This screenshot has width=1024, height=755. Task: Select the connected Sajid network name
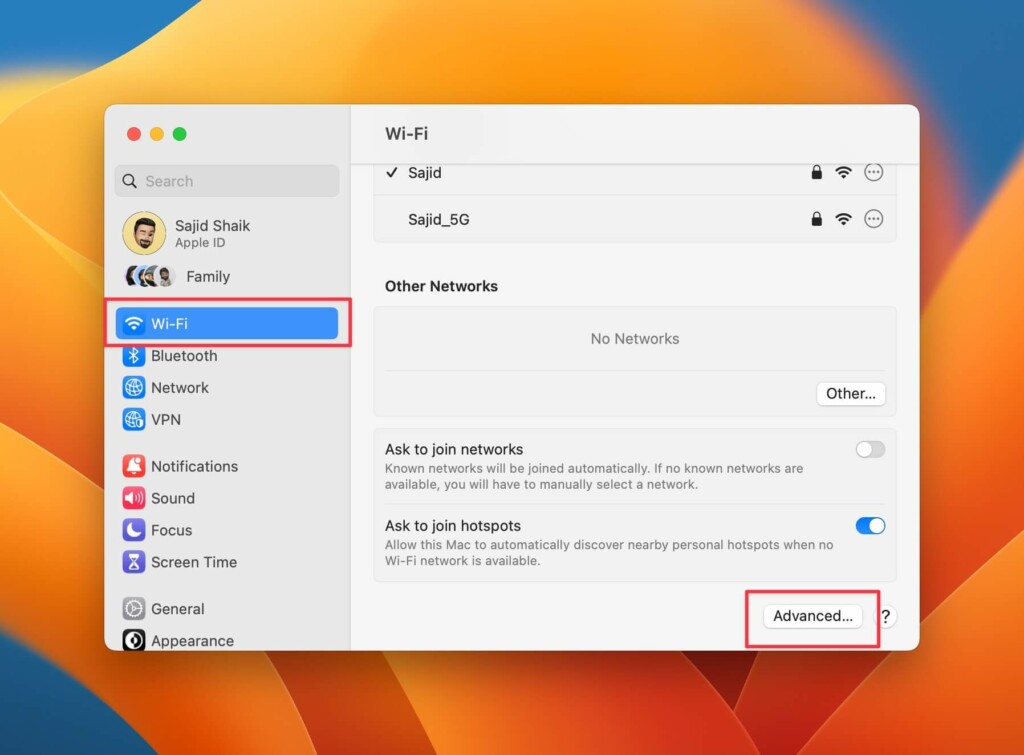424,172
